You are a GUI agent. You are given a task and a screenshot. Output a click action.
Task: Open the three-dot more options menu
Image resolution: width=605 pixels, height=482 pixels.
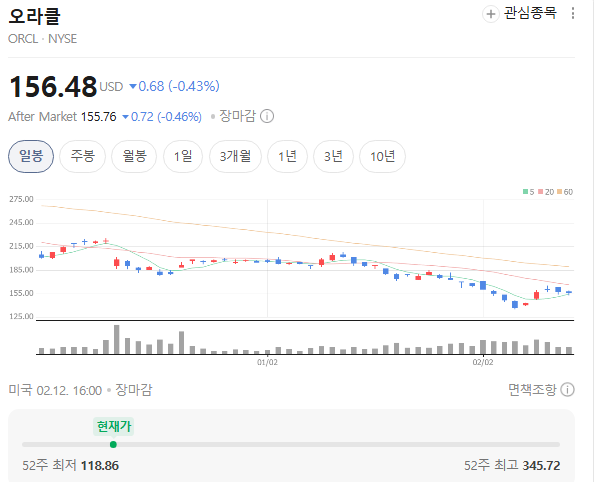pyautogui.click(x=573, y=14)
